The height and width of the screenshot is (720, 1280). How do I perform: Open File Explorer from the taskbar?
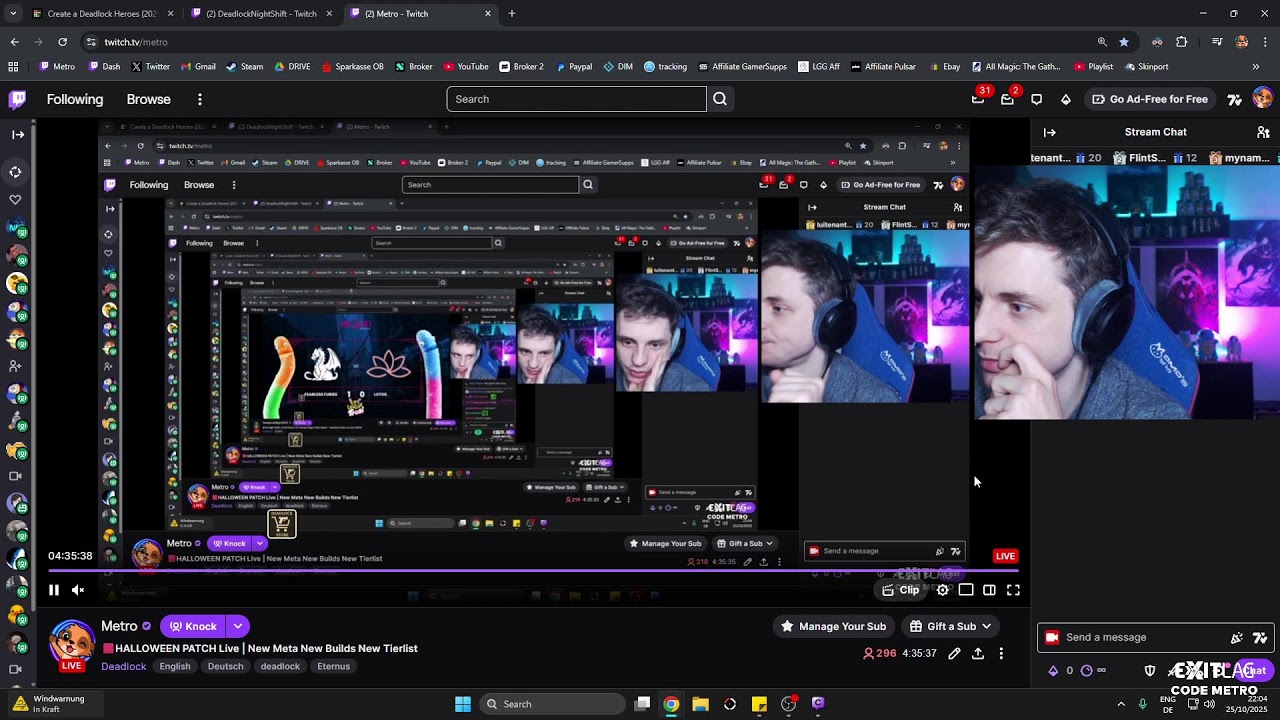[700, 704]
